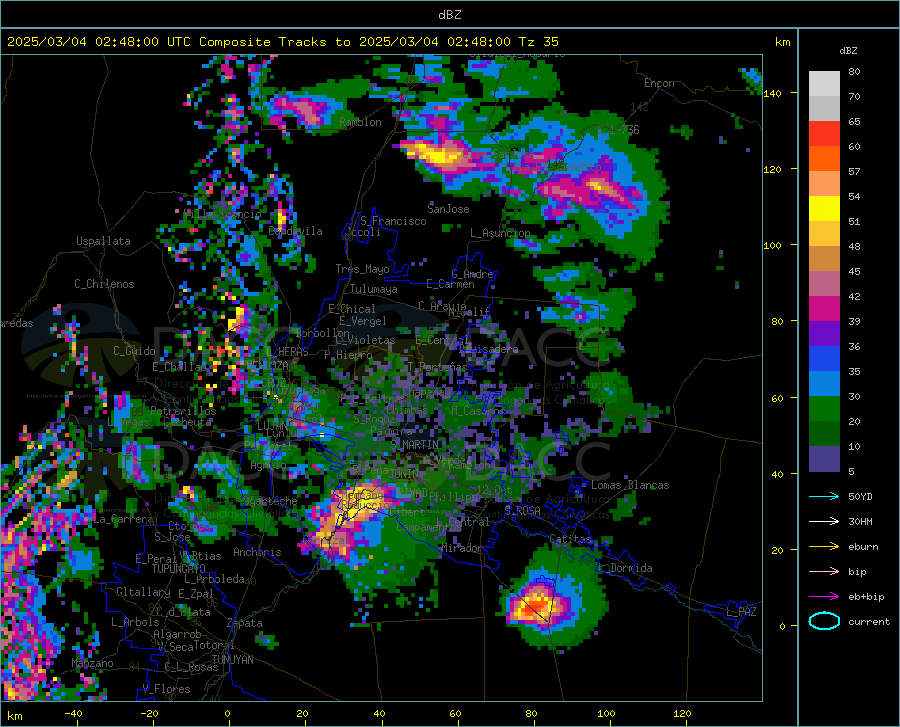Click the Lomas_Blancas place label

point(630,485)
